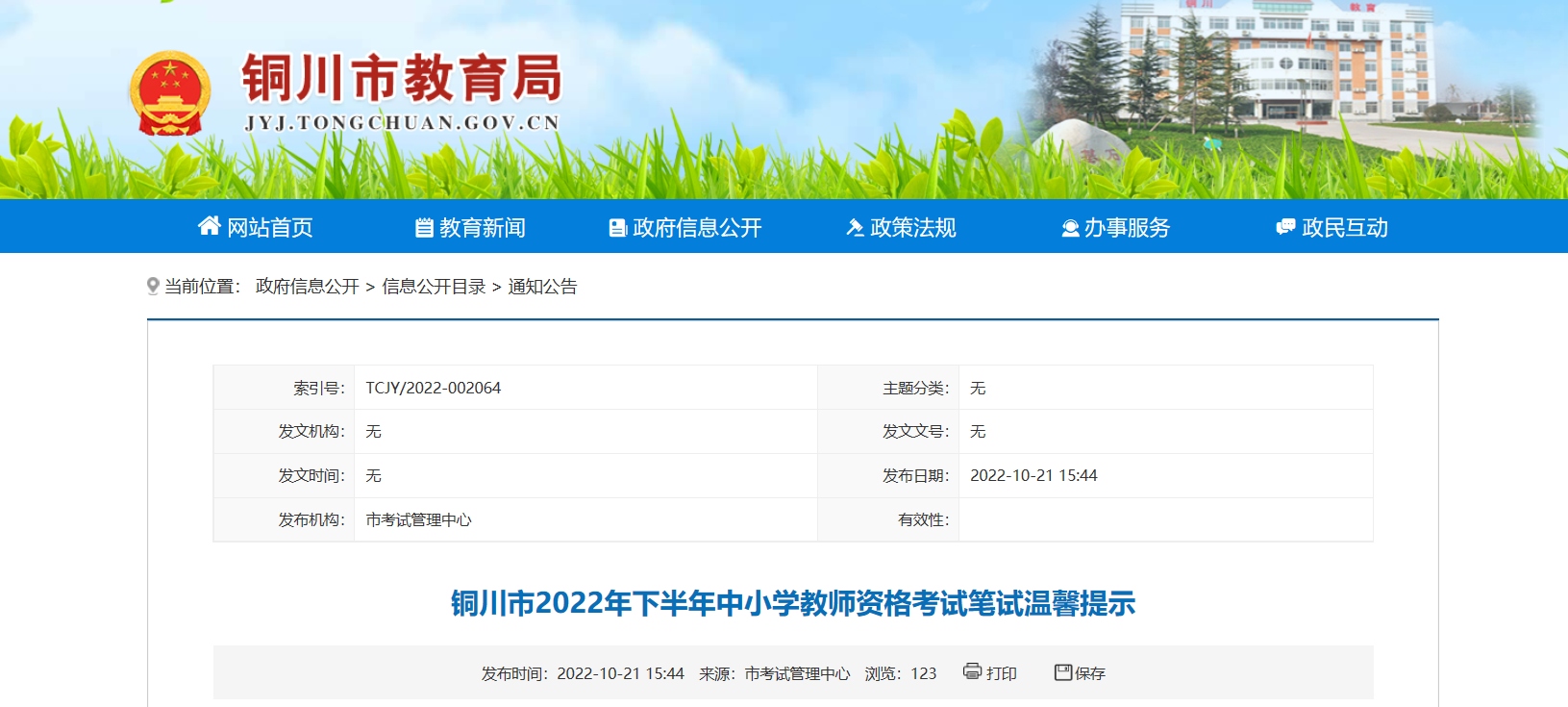This screenshot has width=1568, height=707.
Task: Click the national emblem logo
Action: pos(170,93)
